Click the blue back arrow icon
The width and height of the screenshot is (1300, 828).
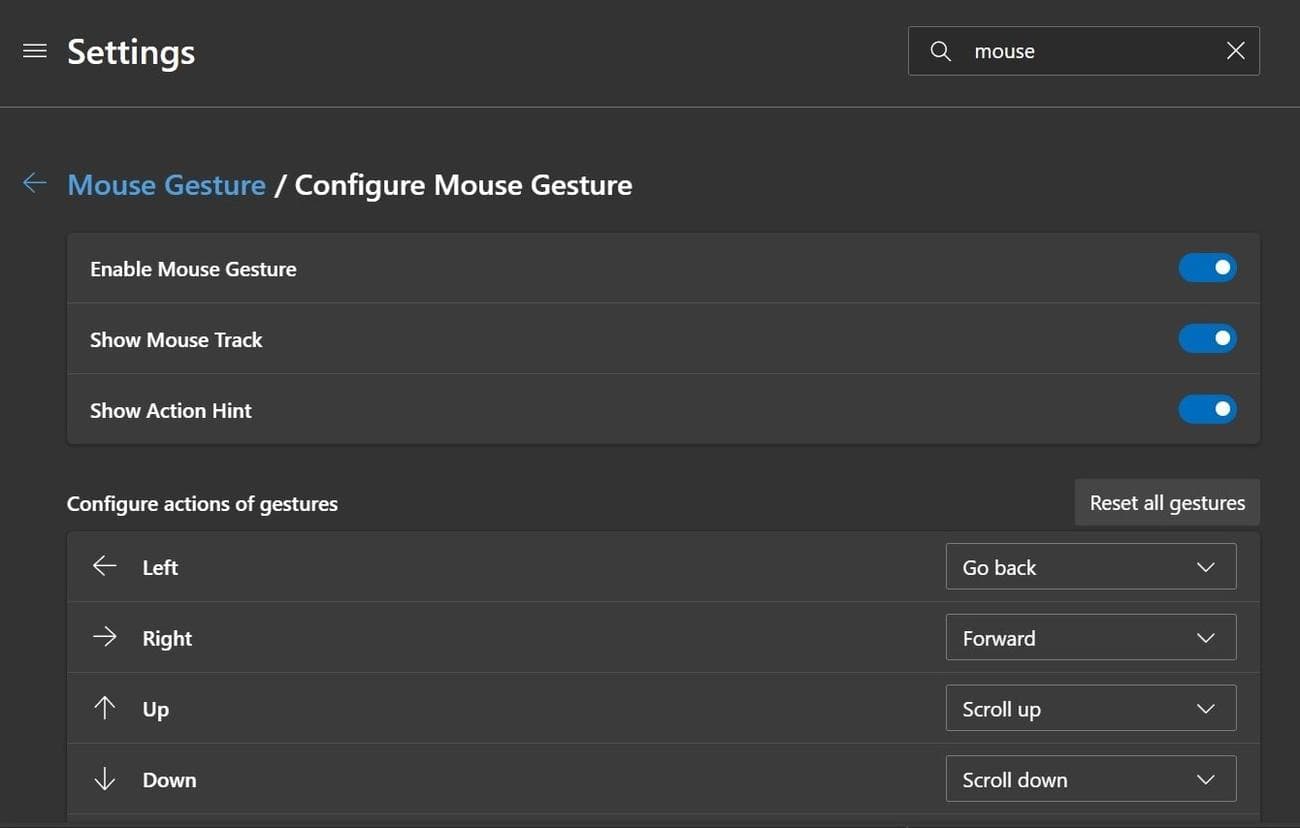point(35,183)
